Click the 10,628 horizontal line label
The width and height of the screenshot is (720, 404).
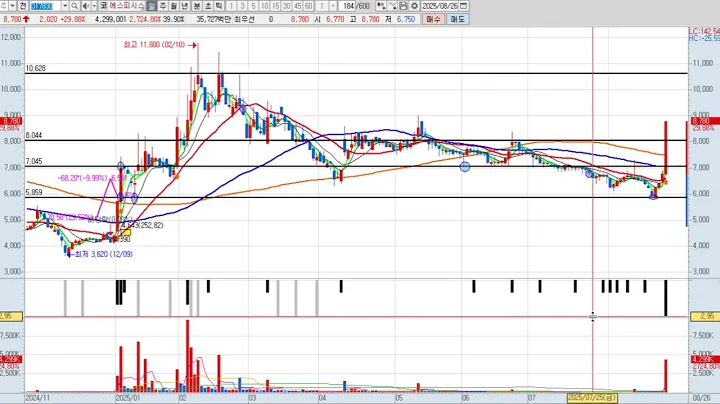point(36,68)
